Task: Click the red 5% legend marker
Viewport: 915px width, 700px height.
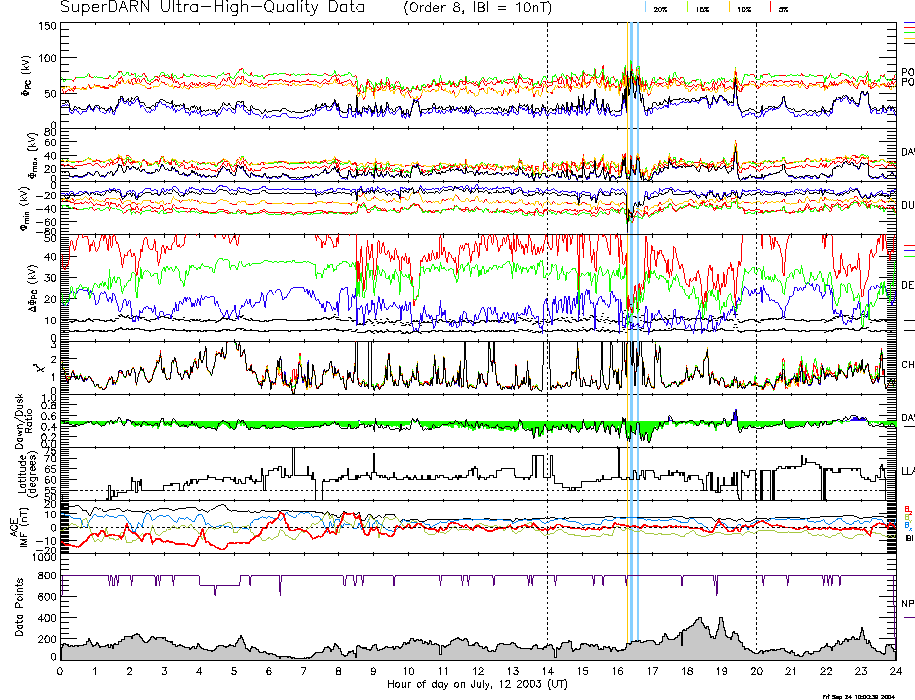Action: click(x=772, y=8)
